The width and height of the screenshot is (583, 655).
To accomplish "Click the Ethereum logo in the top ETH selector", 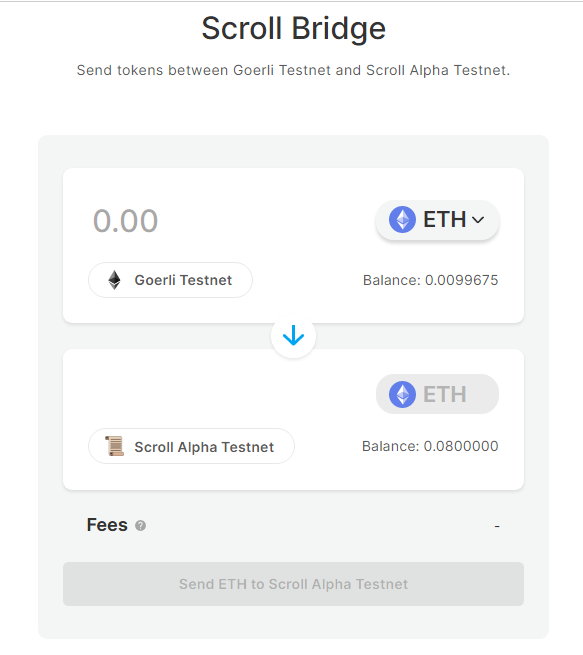I will click(x=402, y=219).
